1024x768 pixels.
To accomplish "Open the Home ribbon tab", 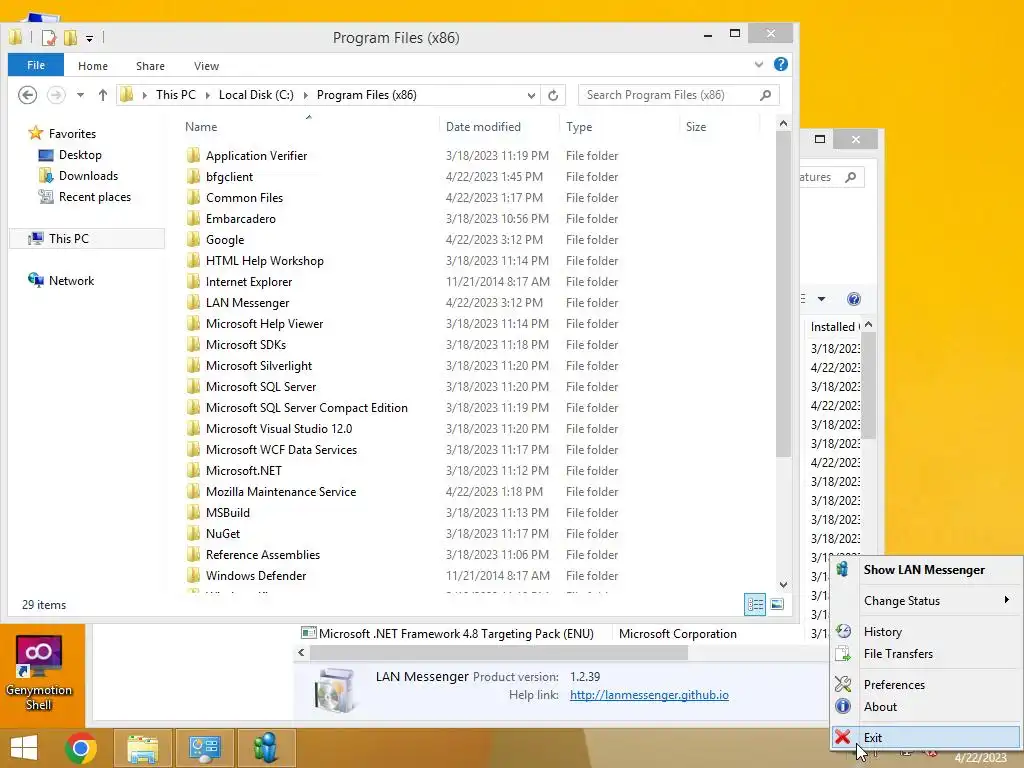I will click(93, 66).
